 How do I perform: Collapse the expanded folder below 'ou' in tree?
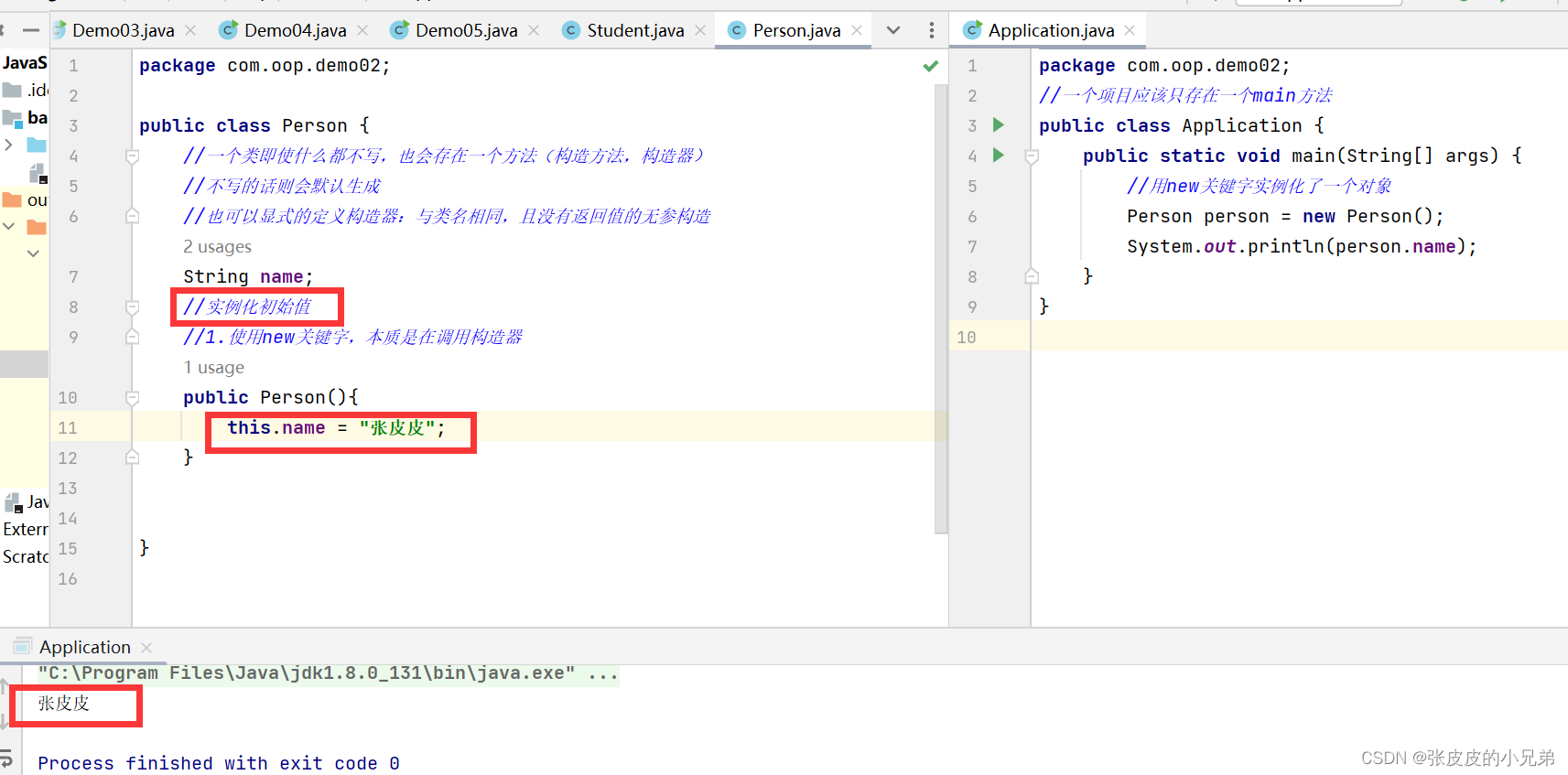pos(8,226)
